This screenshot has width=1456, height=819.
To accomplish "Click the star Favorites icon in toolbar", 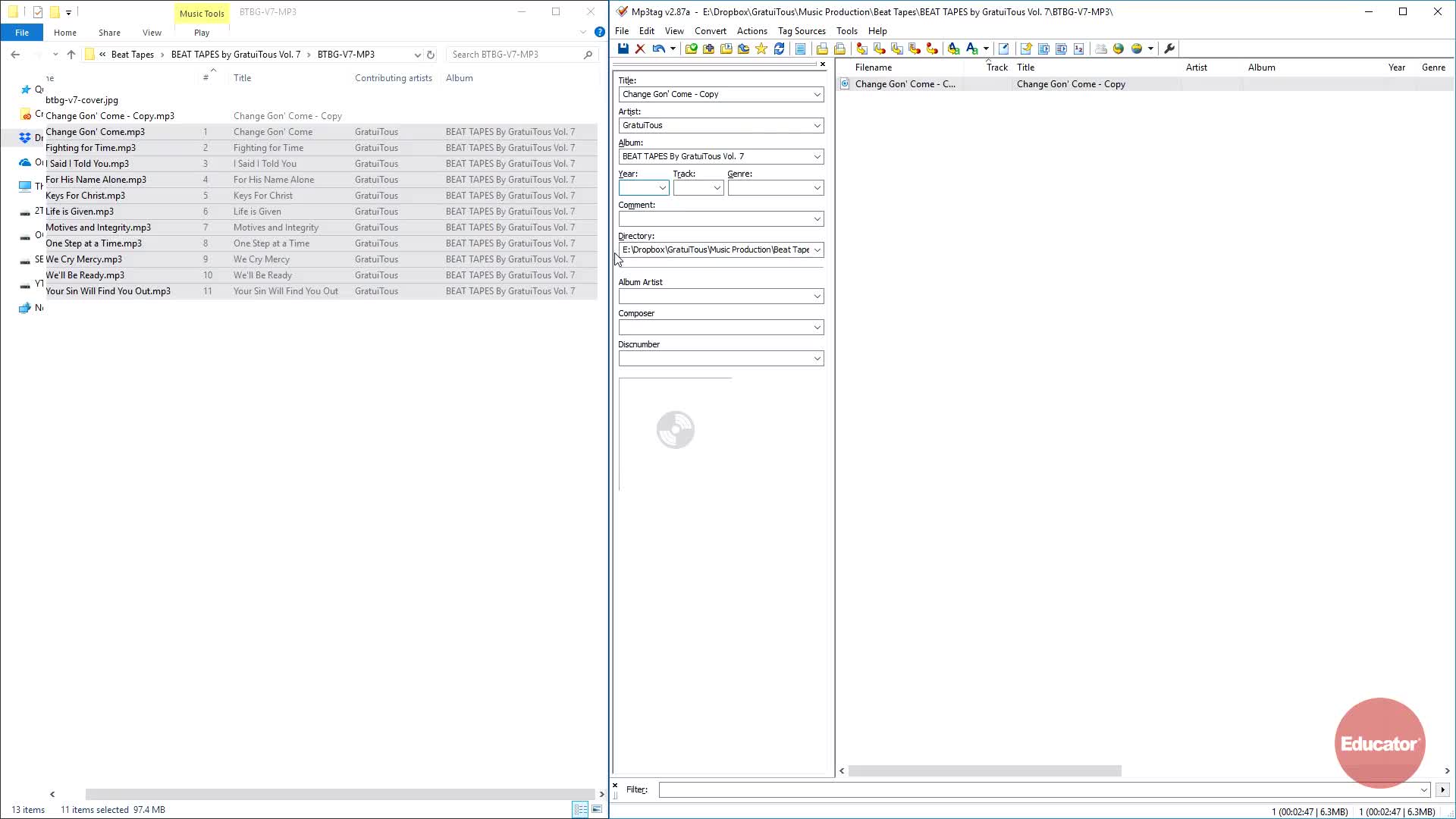I will pyautogui.click(x=761, y=49).
